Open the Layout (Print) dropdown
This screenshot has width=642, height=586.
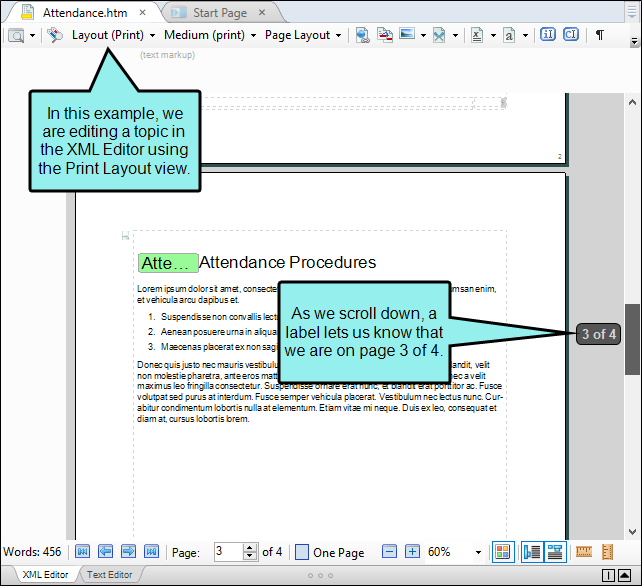[x=113, y=35]
